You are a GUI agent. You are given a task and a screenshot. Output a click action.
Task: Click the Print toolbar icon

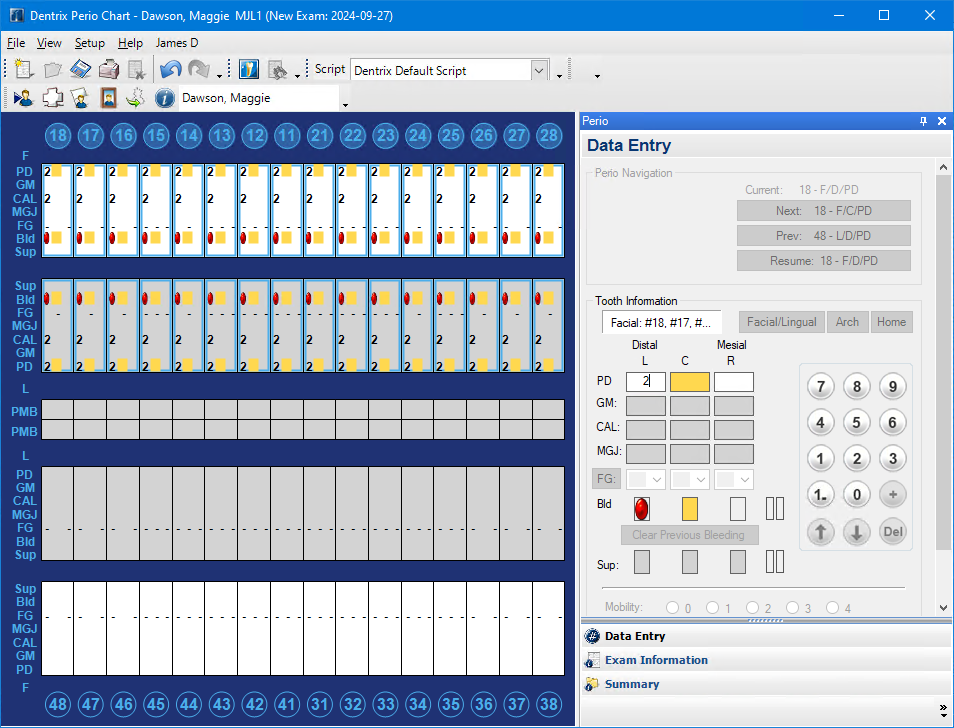tap(109, 70)
